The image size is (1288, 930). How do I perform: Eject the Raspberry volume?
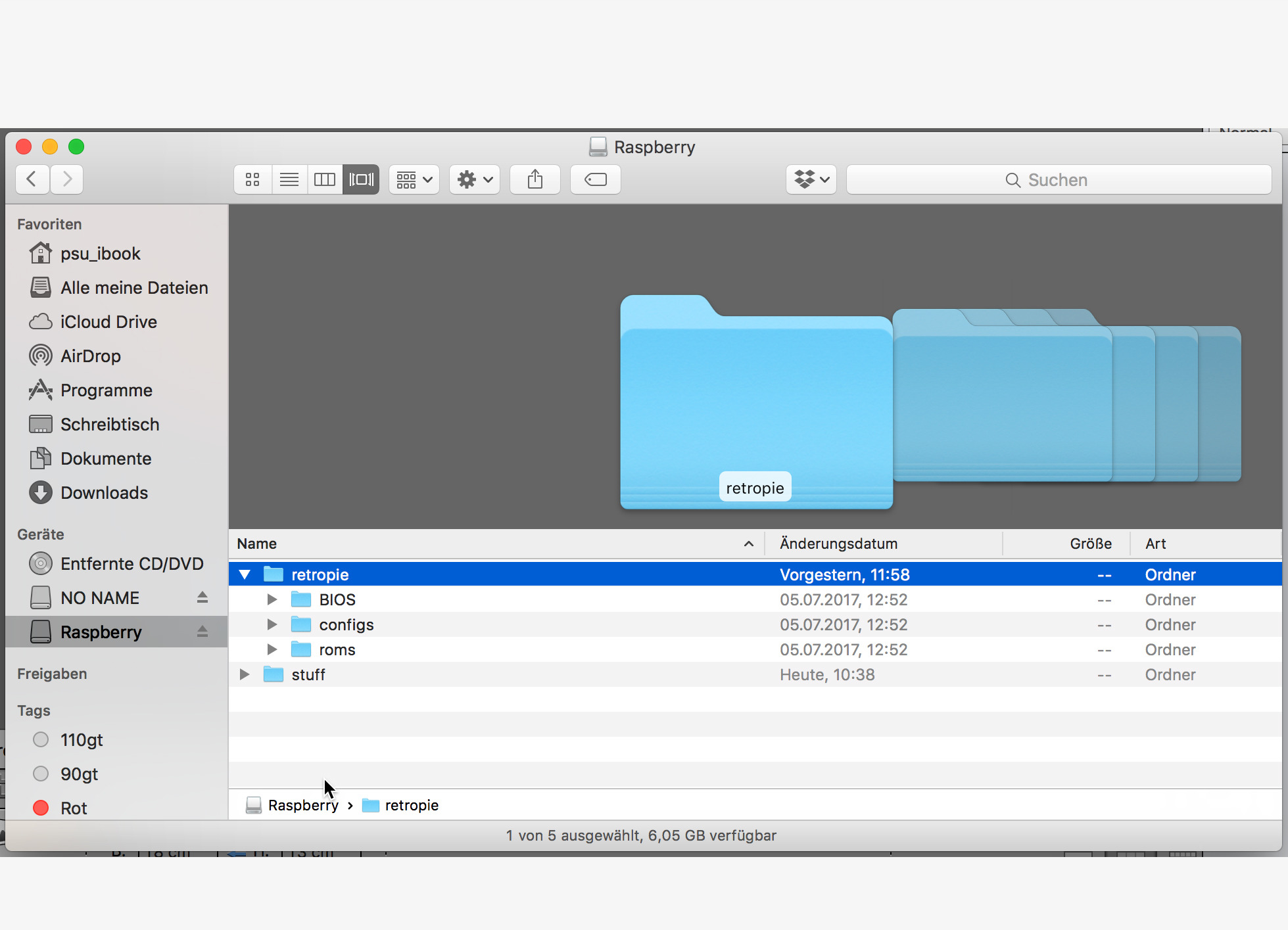203,632
